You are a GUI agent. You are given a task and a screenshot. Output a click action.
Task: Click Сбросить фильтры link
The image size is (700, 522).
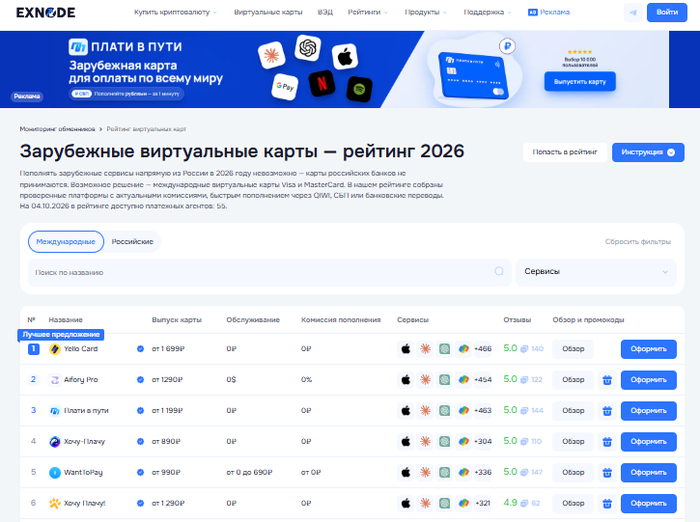pos(638,242)
